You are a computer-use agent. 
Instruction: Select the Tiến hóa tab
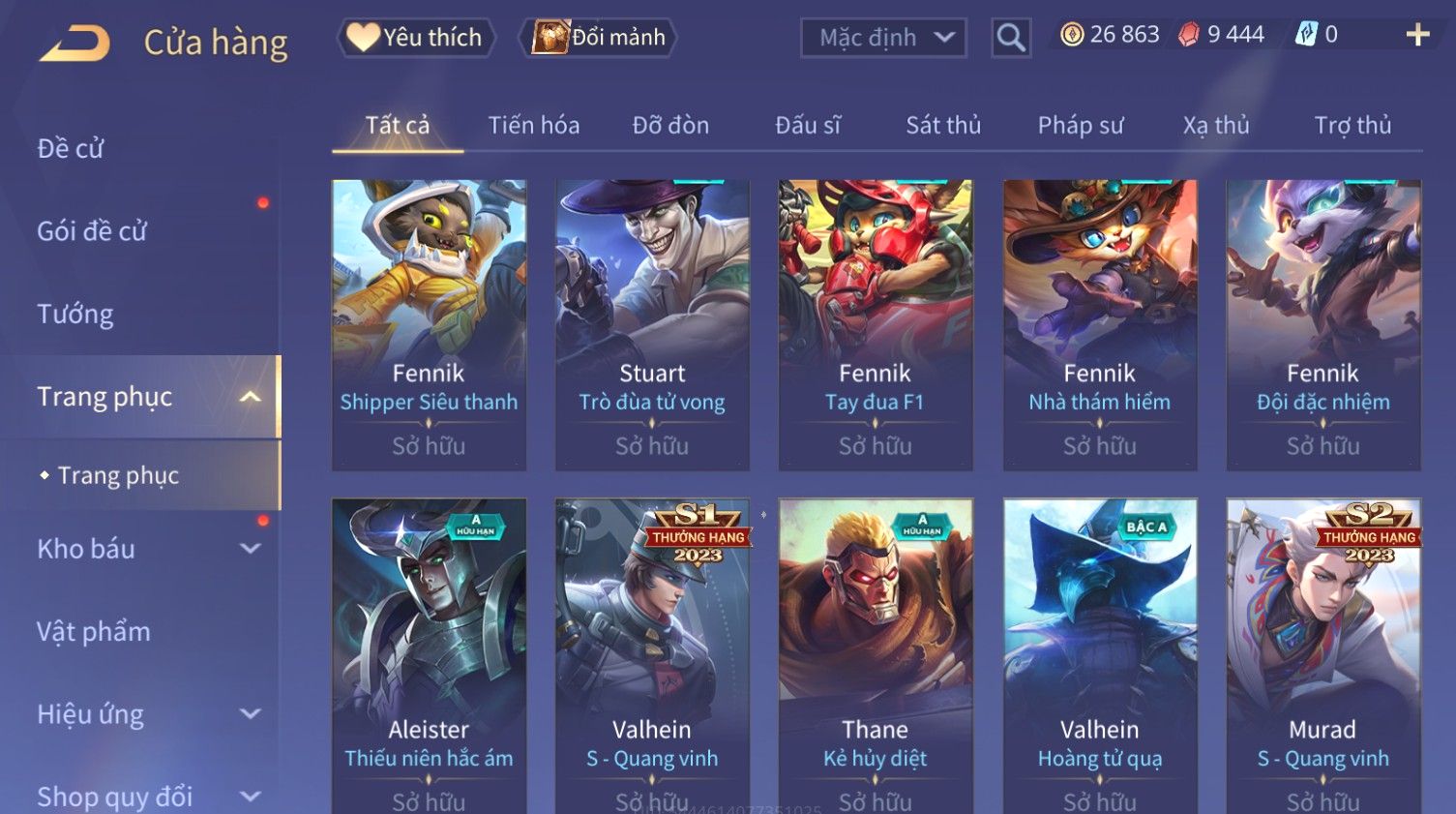point(534,125)
